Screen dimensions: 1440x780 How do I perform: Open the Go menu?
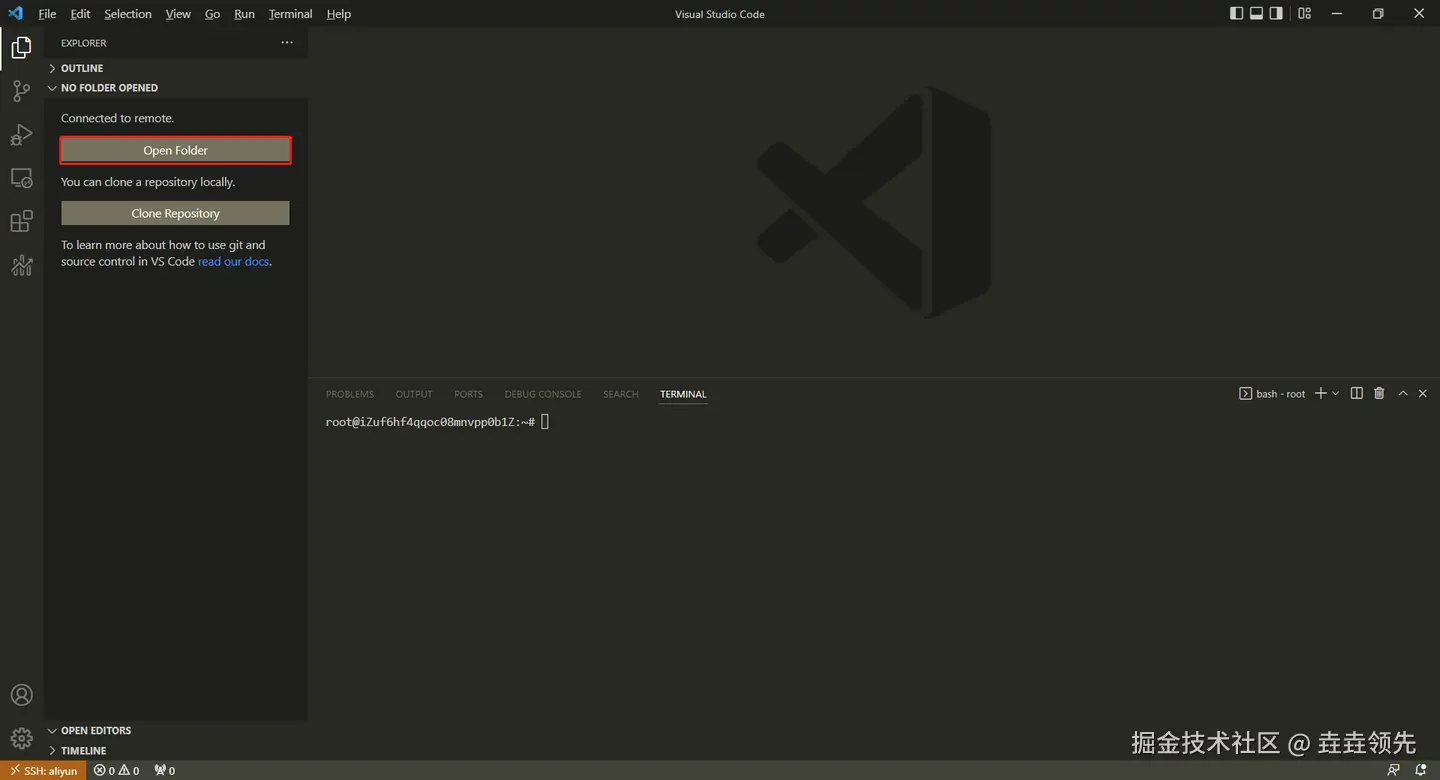(x=212, y=14)
